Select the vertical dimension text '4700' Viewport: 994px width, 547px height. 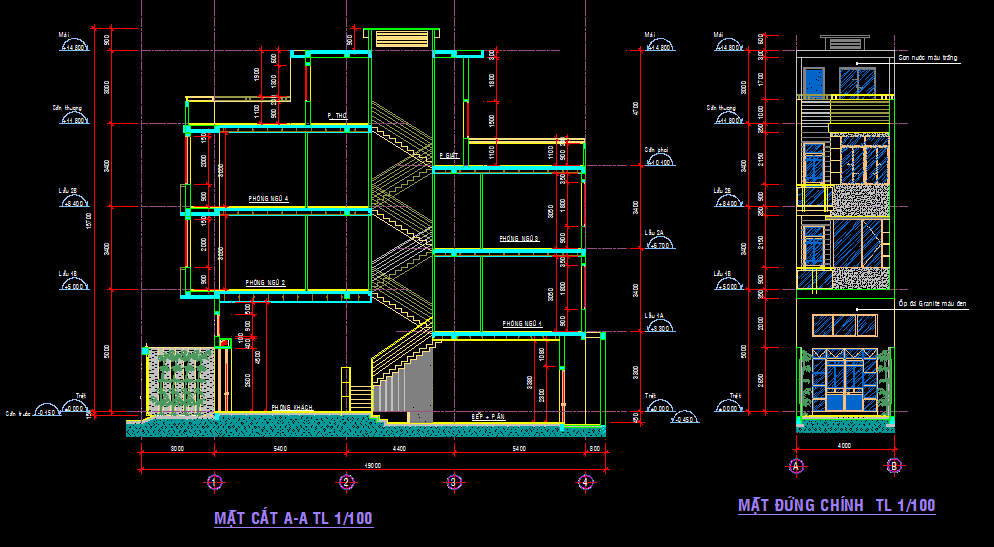(636, 108)
